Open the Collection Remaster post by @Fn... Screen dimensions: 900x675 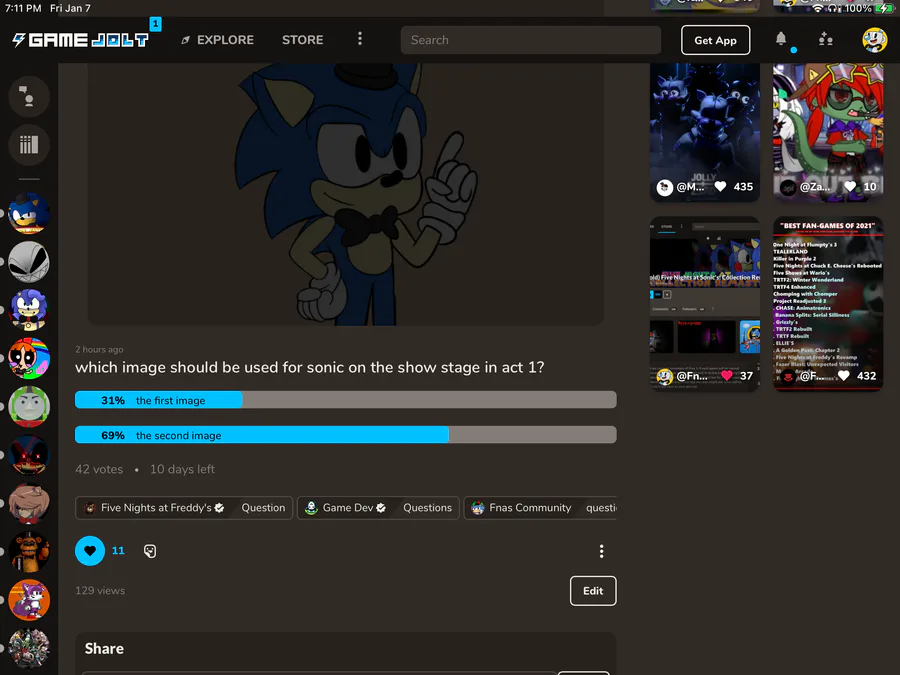[705, 304]
